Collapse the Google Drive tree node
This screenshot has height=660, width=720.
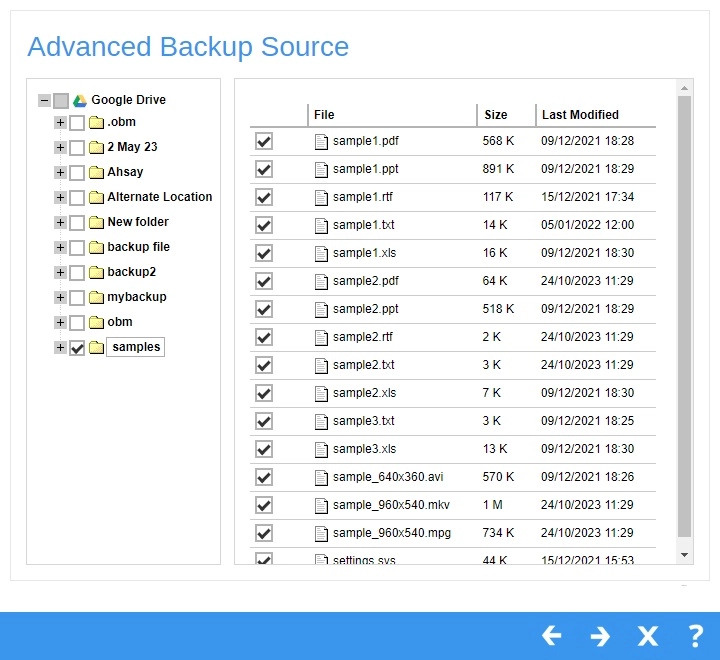point(44,100)
